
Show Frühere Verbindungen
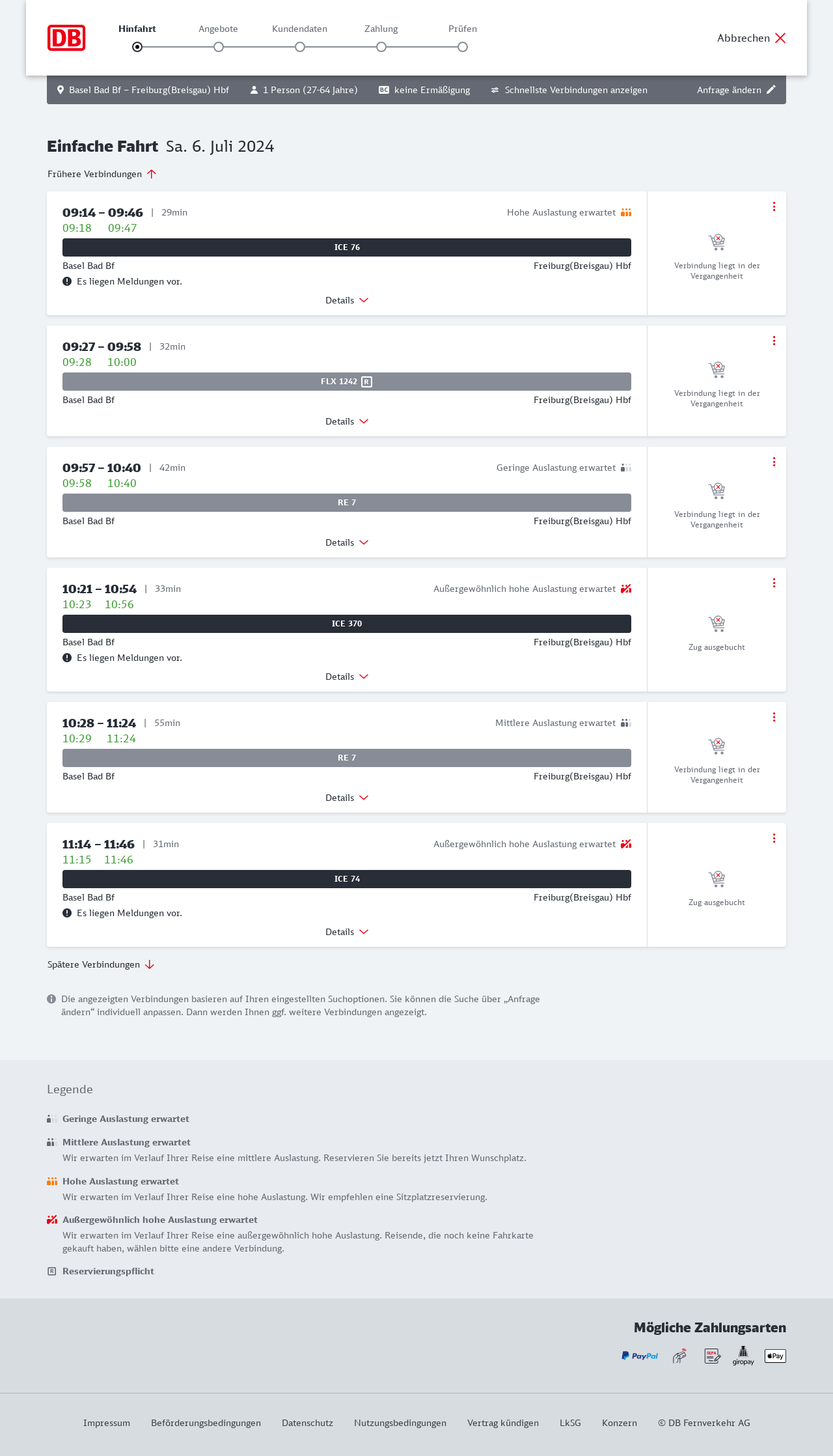click(x=102, y=174)
